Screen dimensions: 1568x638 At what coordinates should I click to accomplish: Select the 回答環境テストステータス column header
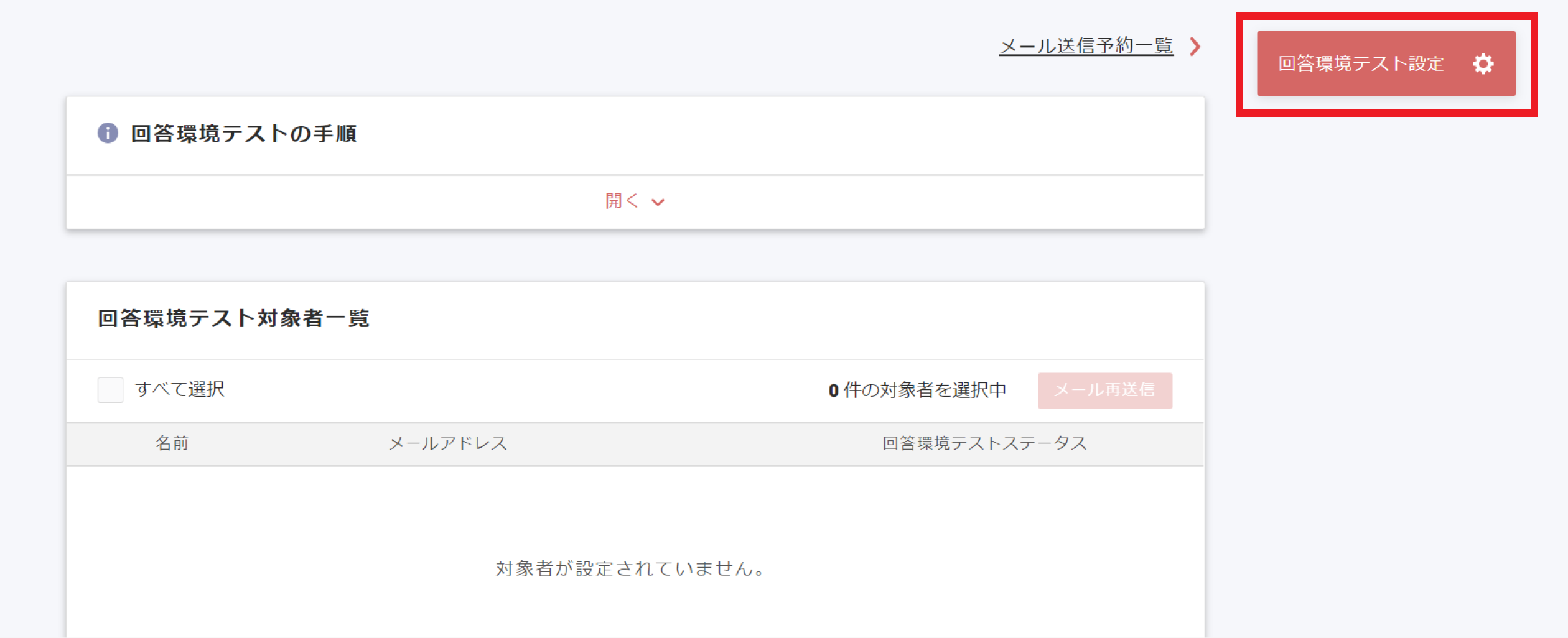click(984, 443)
